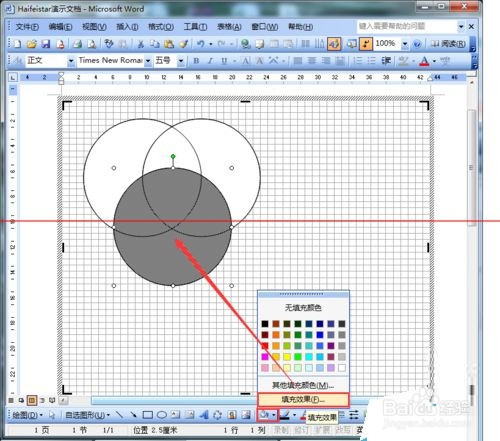Toggle Italic formatting
Screen dimensions: 500x441
pos(210,61)
